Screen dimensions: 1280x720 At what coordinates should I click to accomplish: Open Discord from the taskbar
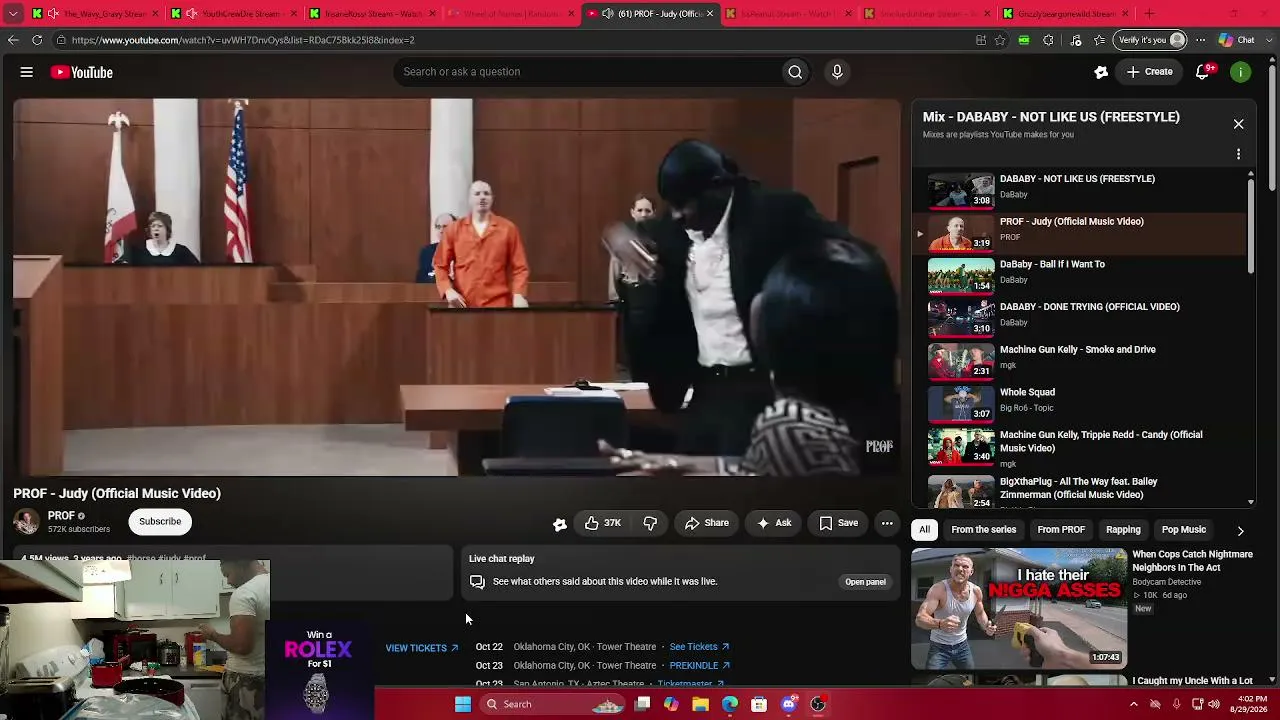789,704
